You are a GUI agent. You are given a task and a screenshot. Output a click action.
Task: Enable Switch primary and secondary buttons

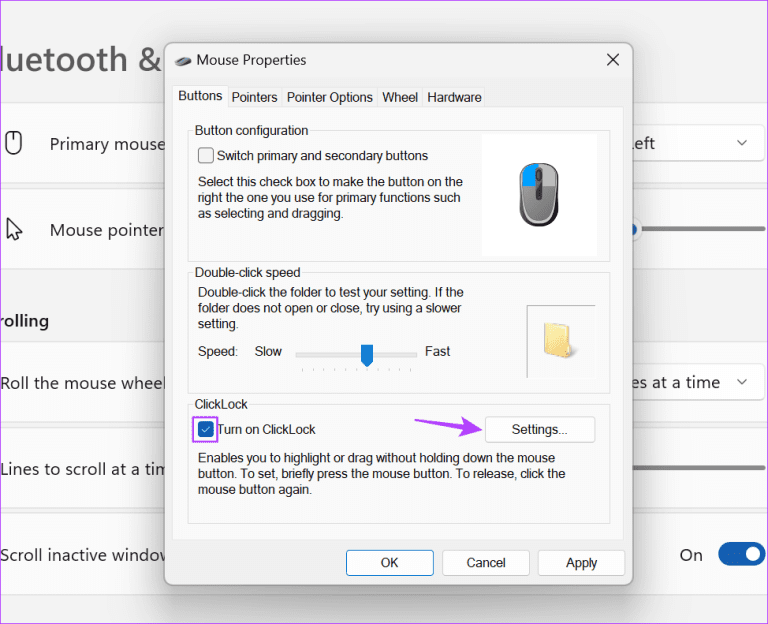point(206,156)
